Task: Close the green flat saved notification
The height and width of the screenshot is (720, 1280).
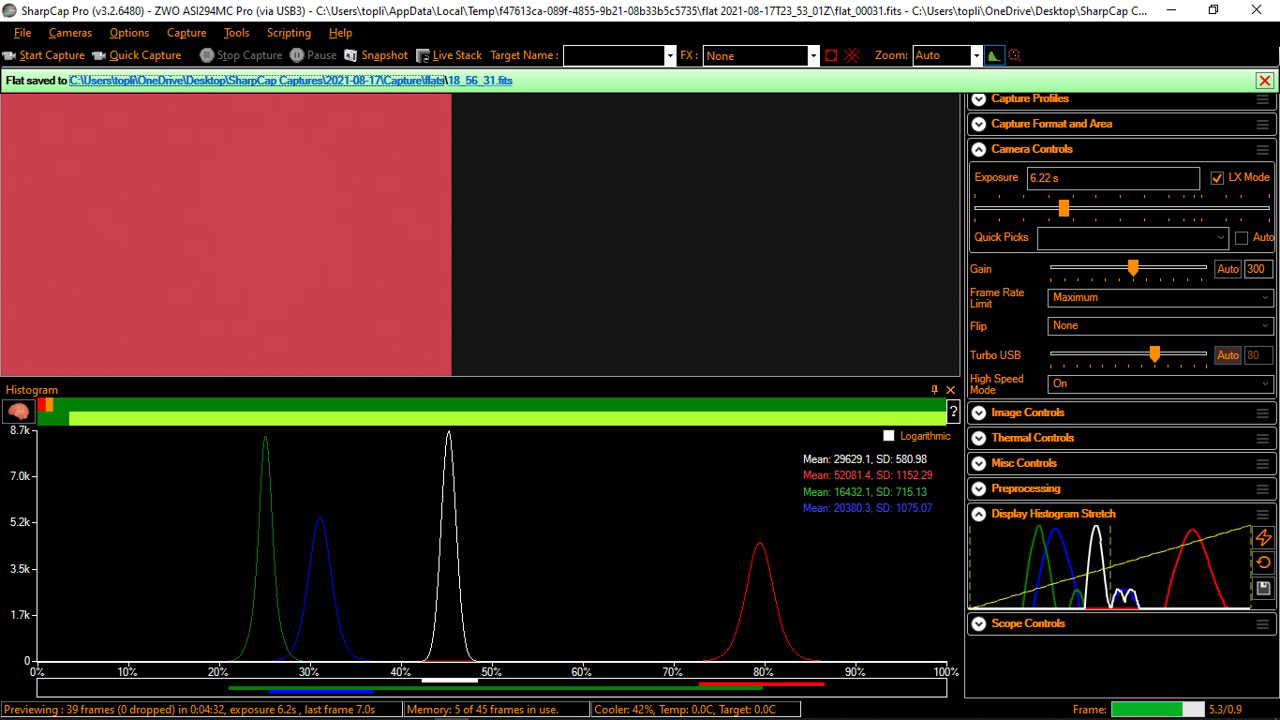Action: [1265, 81]
